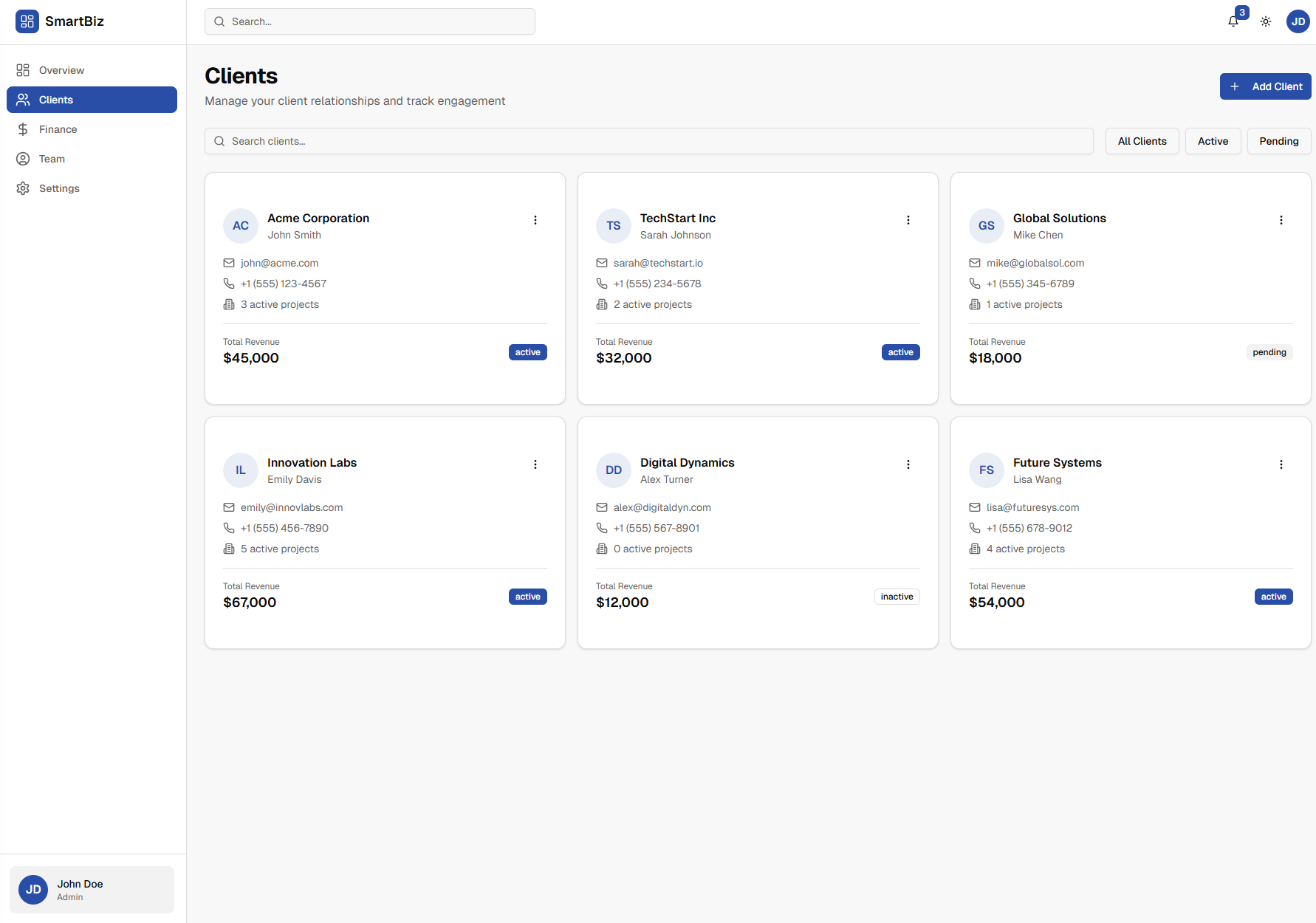Select Clients in the sidebar navigation

[55, 100]
